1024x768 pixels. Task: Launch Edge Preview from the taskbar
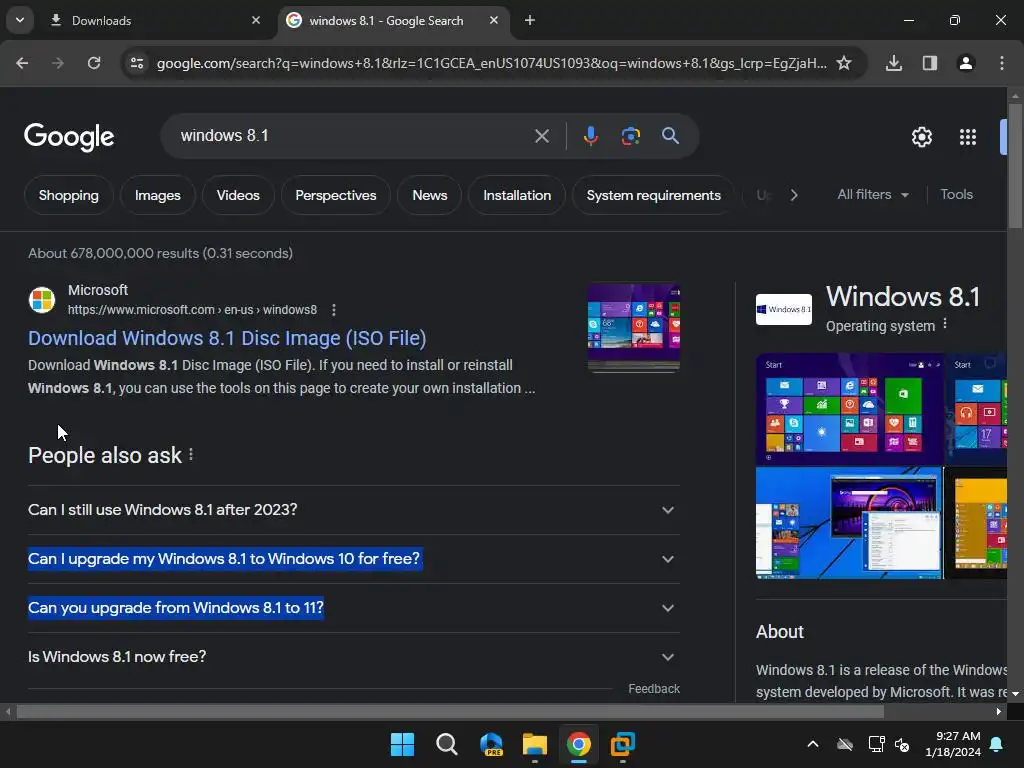click(x=491, y=744)
